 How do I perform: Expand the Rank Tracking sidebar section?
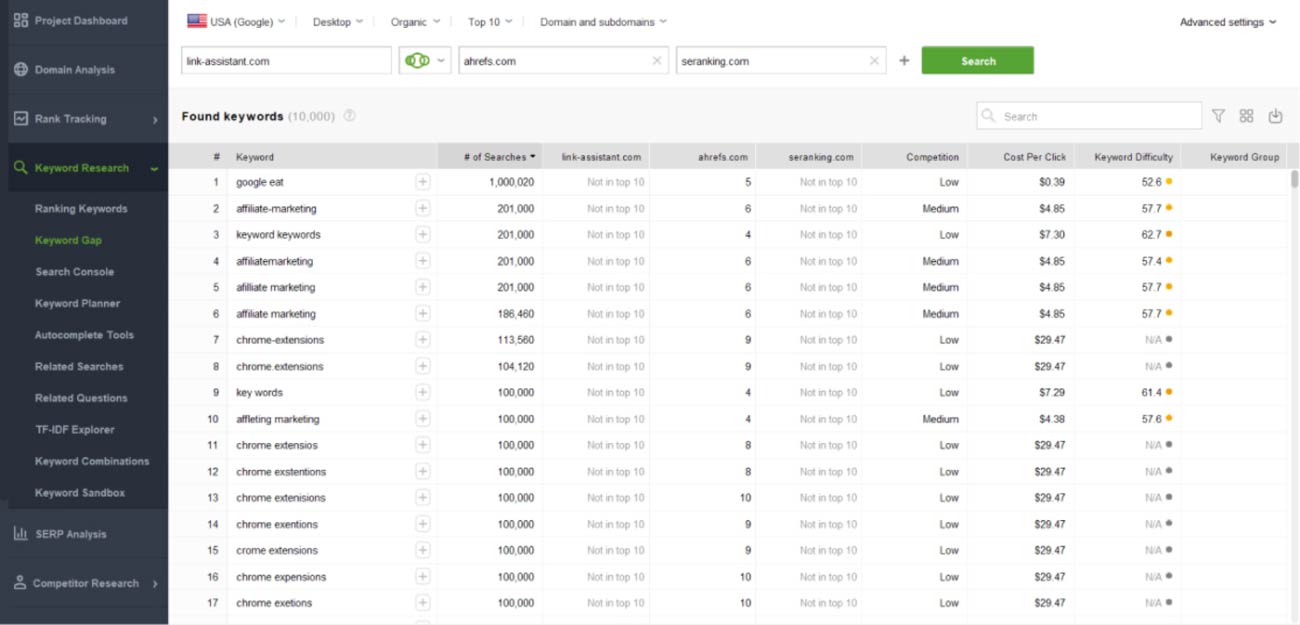[155, 120]
